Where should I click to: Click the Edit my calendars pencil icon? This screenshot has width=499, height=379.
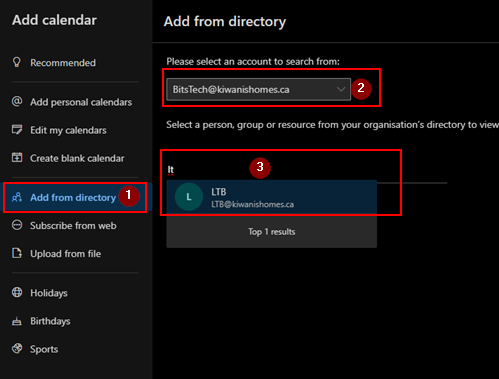pos(17,129)
